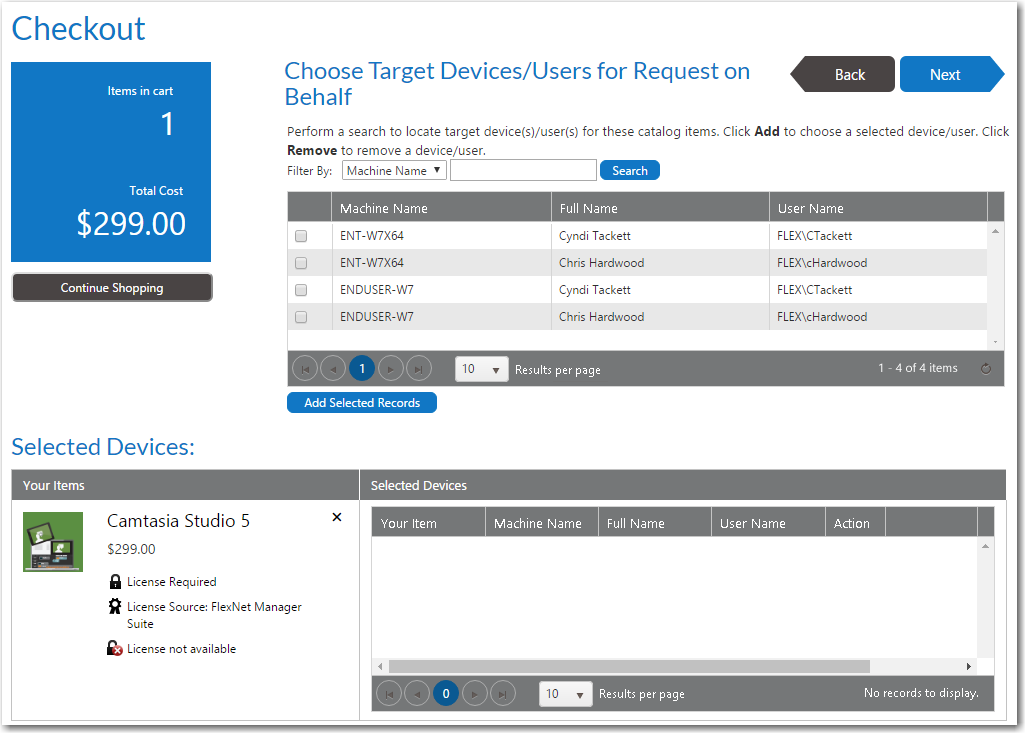The image size is (1025, 733).
Task: Click the License not available icon
Action: tap(115, 649)
